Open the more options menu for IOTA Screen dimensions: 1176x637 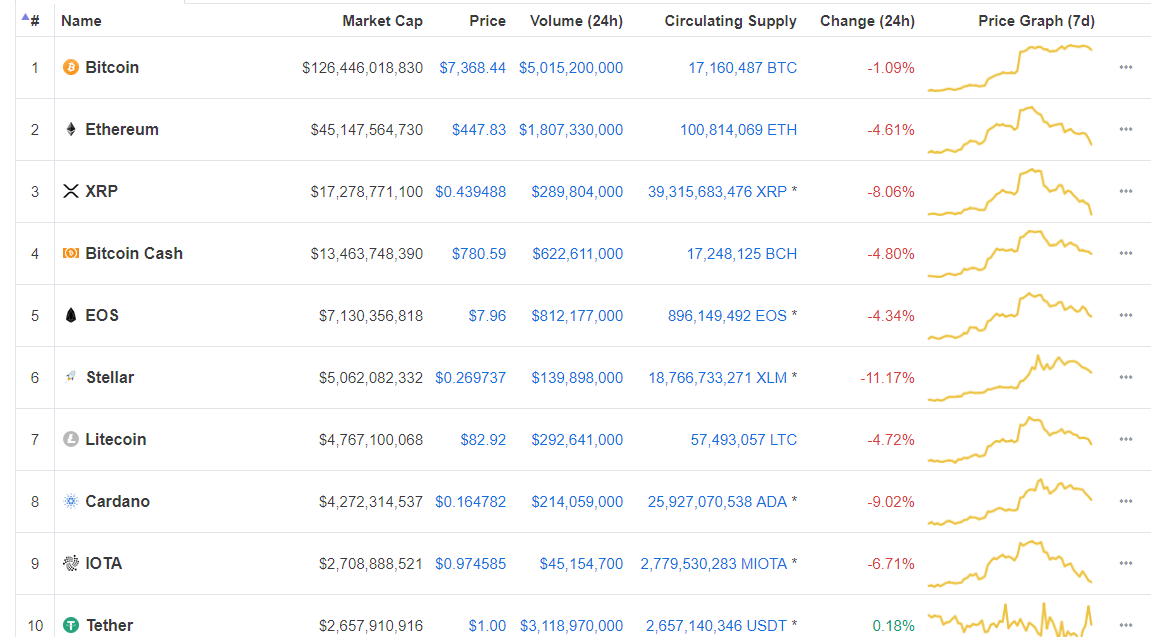coord(1126,563)
